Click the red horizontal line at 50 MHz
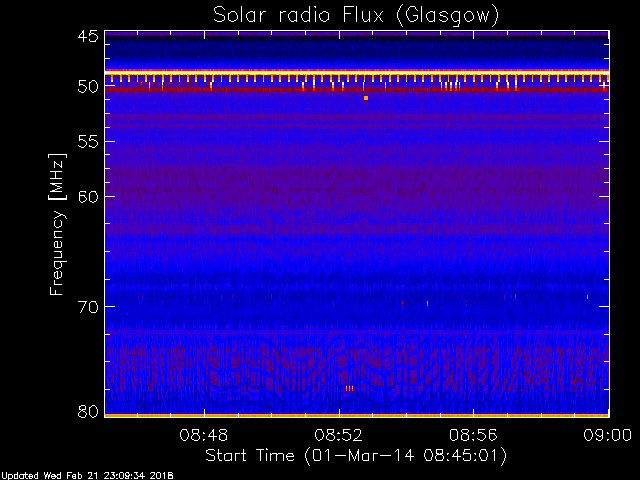640x480 pixels. pos(357,89)
